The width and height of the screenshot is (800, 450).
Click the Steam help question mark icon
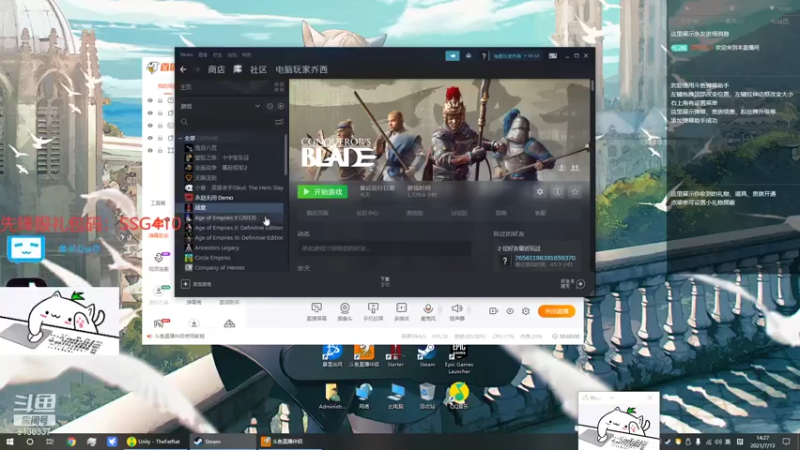click(x=484, y=56)
